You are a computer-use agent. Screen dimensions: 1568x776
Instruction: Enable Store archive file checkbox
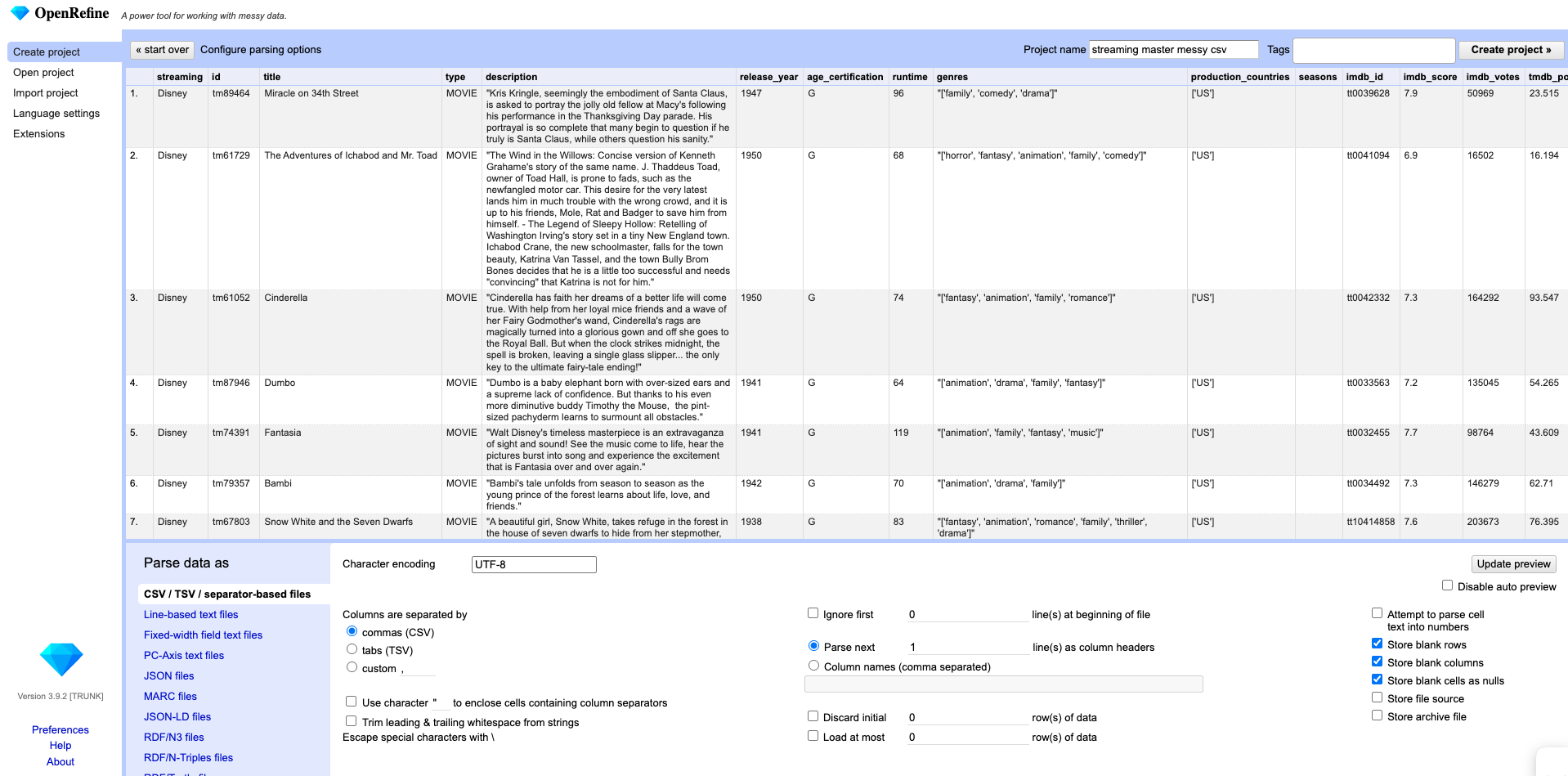click(1377, 715)
